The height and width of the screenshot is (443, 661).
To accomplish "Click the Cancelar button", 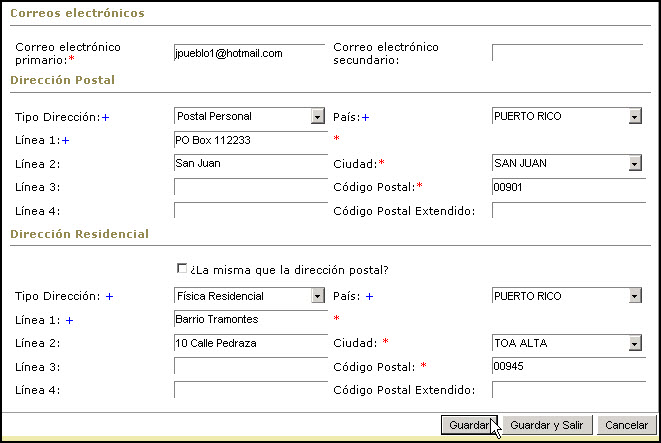I will [x=629, y=425].
